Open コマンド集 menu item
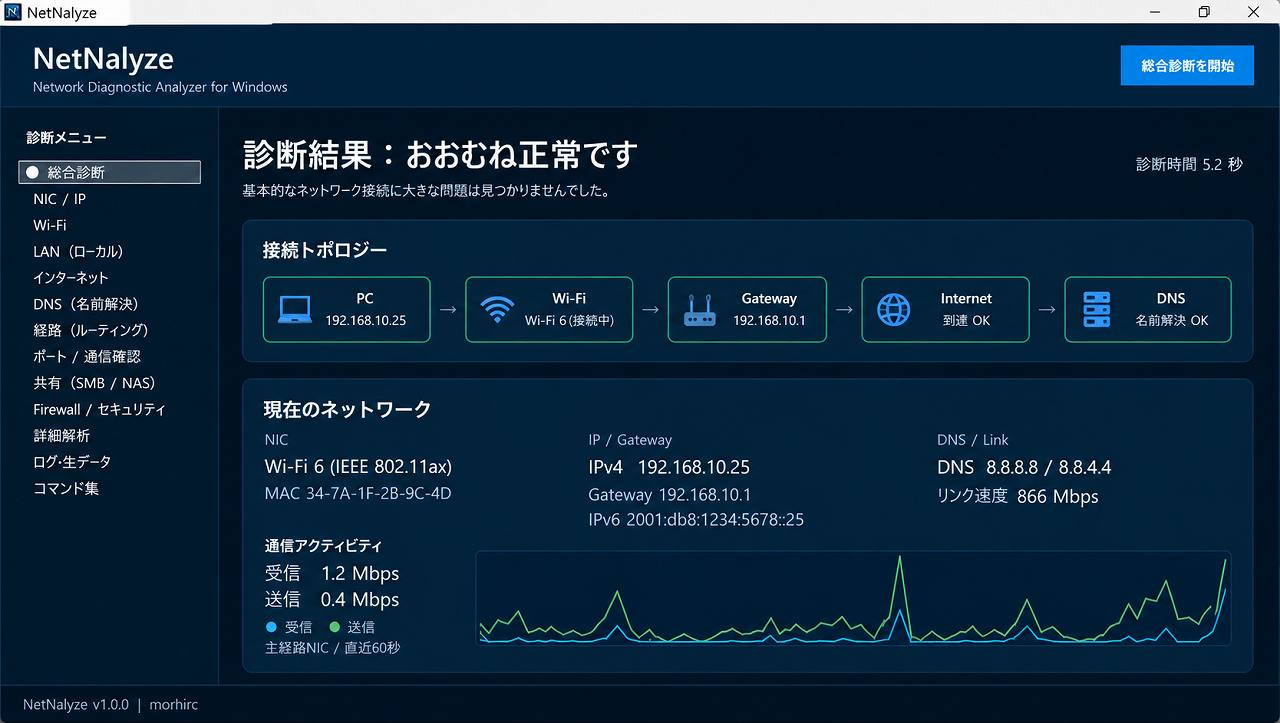The width and height of the screenshot is (1280, 723). [66, 488]
